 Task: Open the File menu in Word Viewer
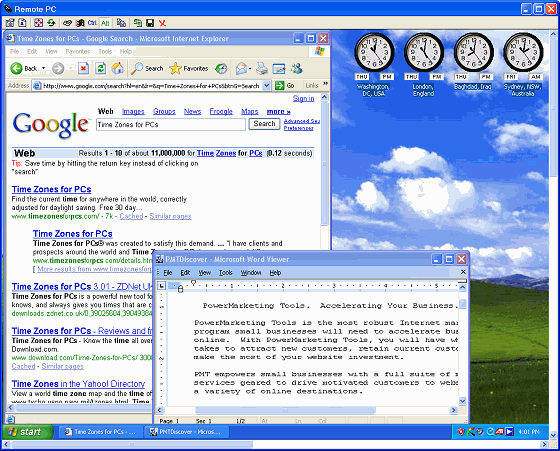(x=168, y=273)
